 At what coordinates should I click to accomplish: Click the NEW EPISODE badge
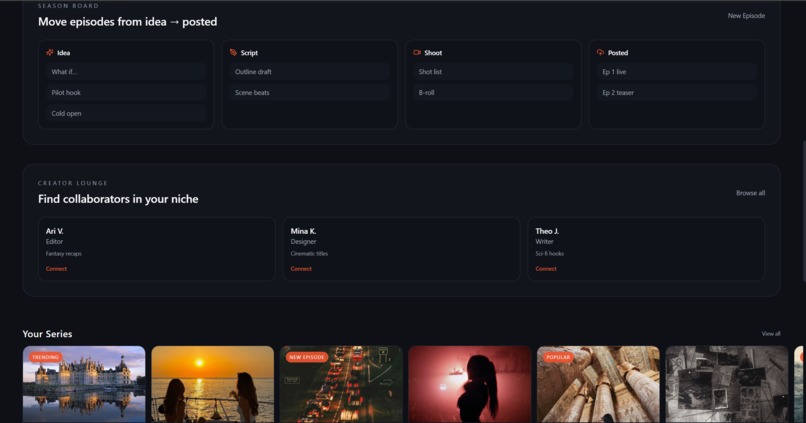pos(306,357)
